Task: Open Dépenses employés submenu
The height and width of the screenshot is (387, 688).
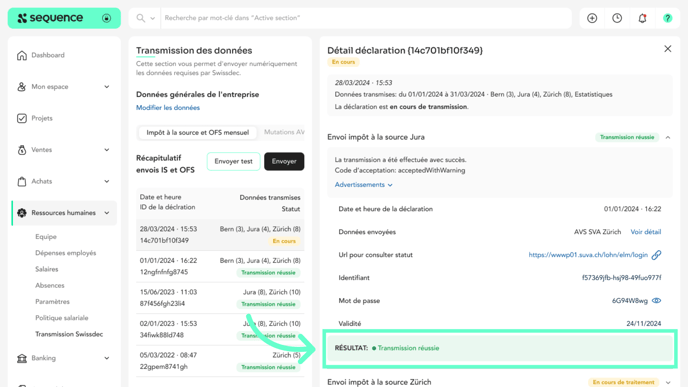Action: coord(65,253)
